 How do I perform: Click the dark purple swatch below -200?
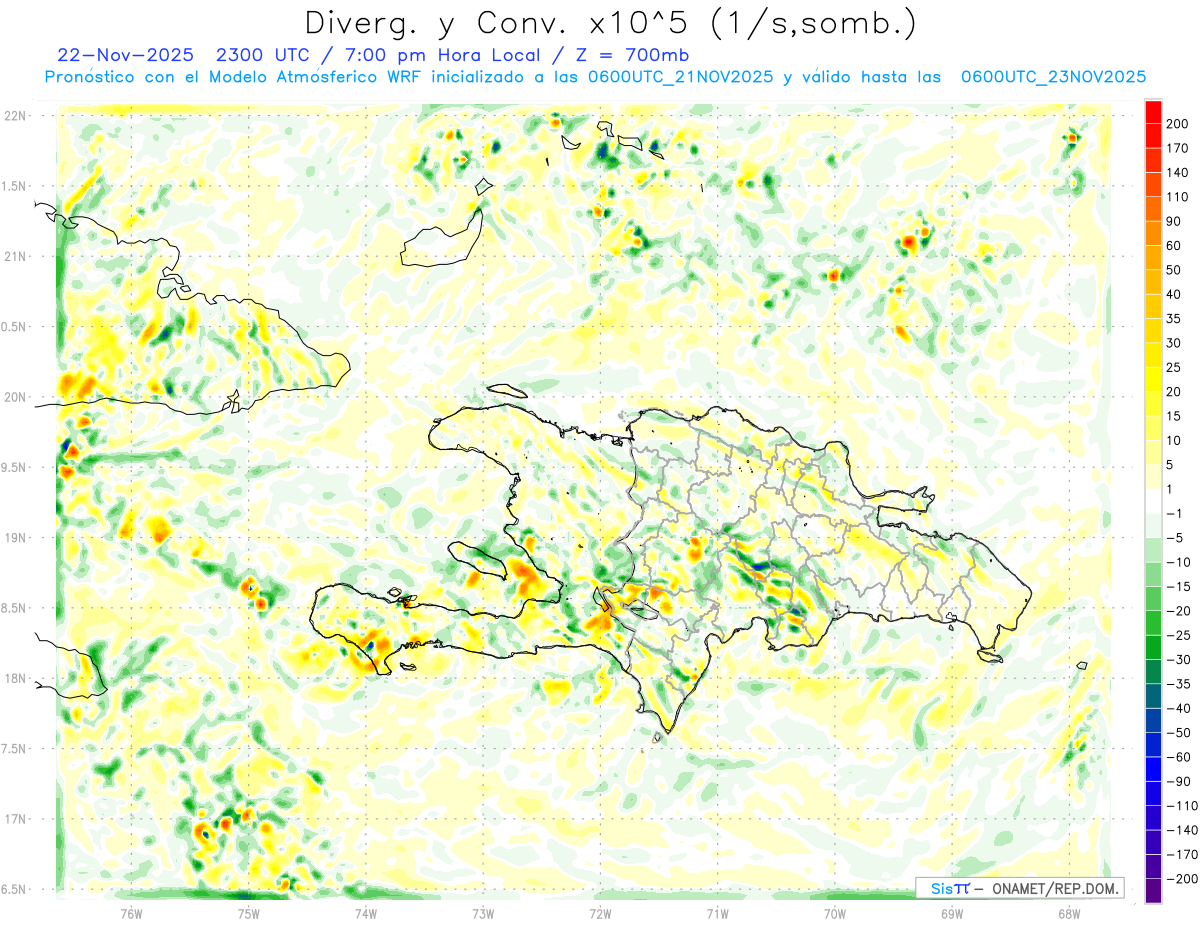click(x=1153, y=891)
